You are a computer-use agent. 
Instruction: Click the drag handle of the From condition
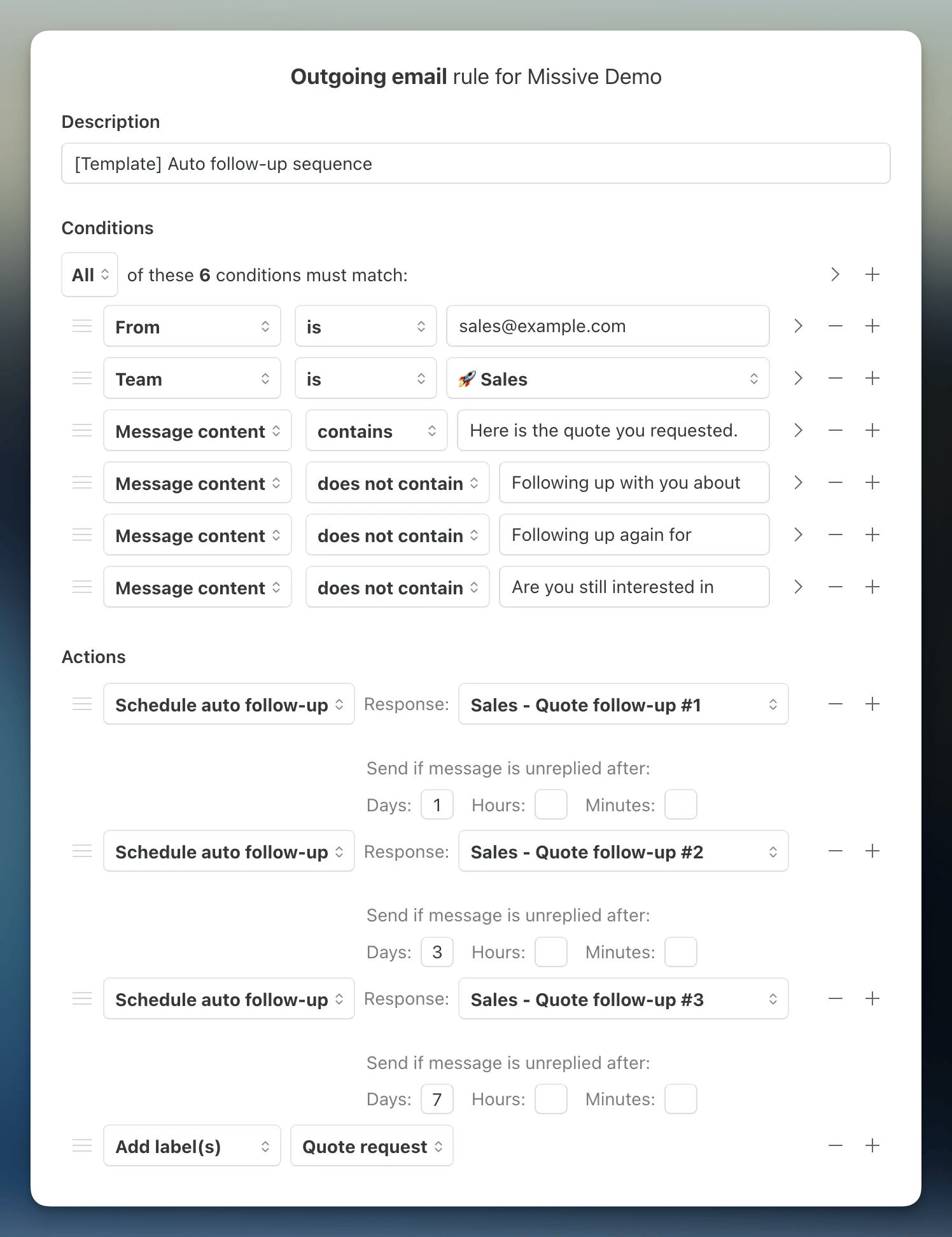(x=82, y=326)
